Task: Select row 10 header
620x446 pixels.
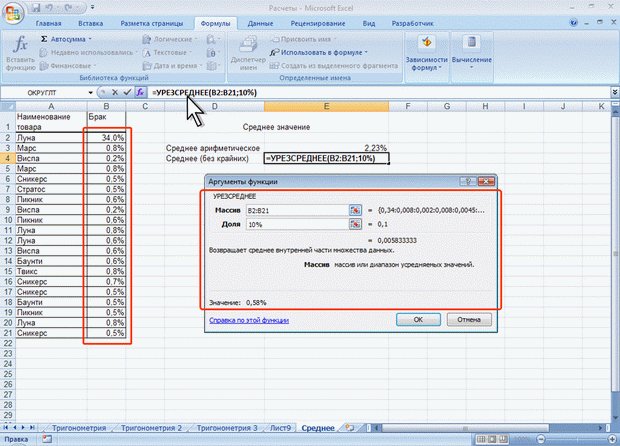Action: click(8, 220)
